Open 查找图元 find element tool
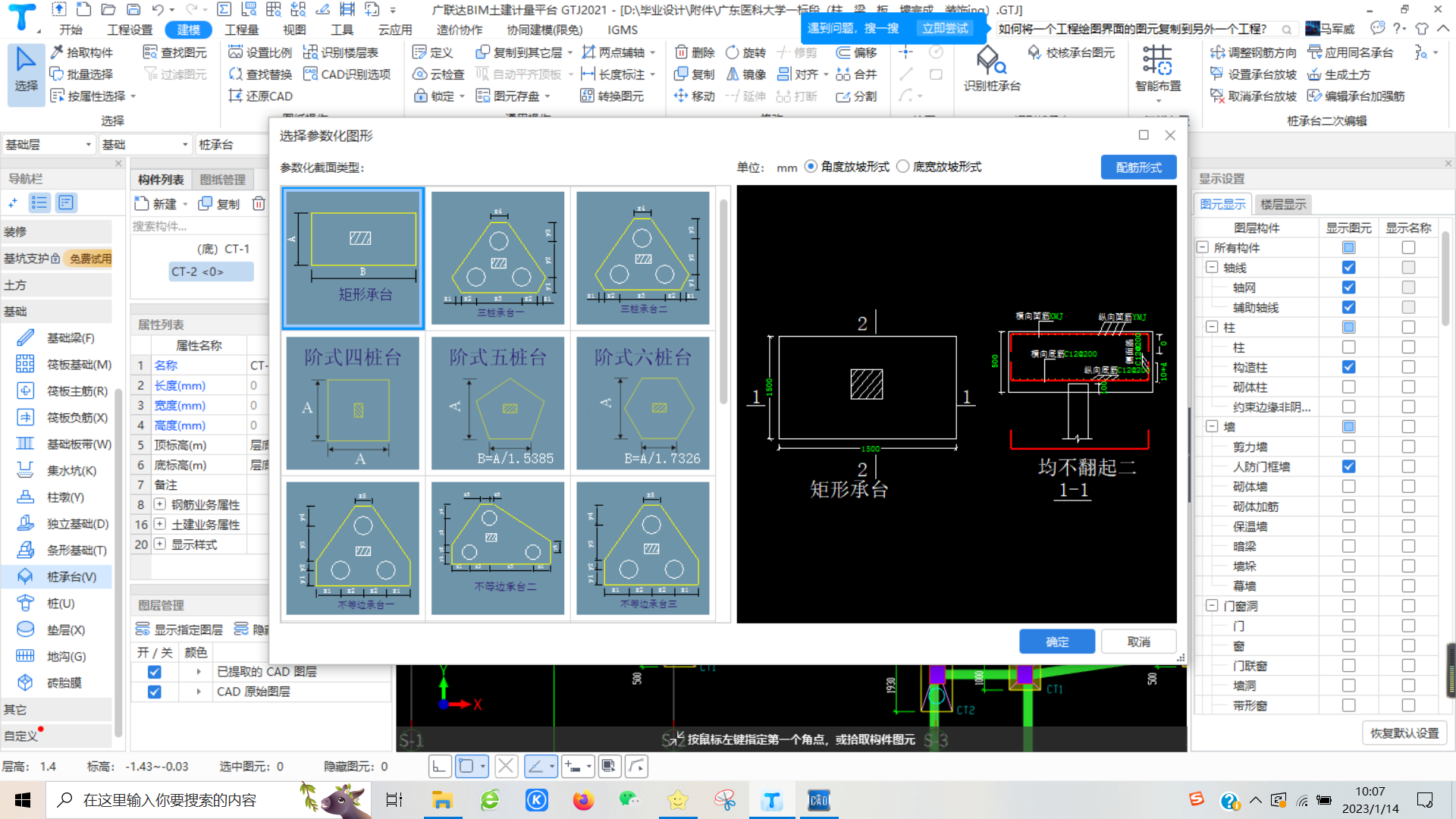The image size is (1456, 819). pyautogui.click(x=175, y=52)
